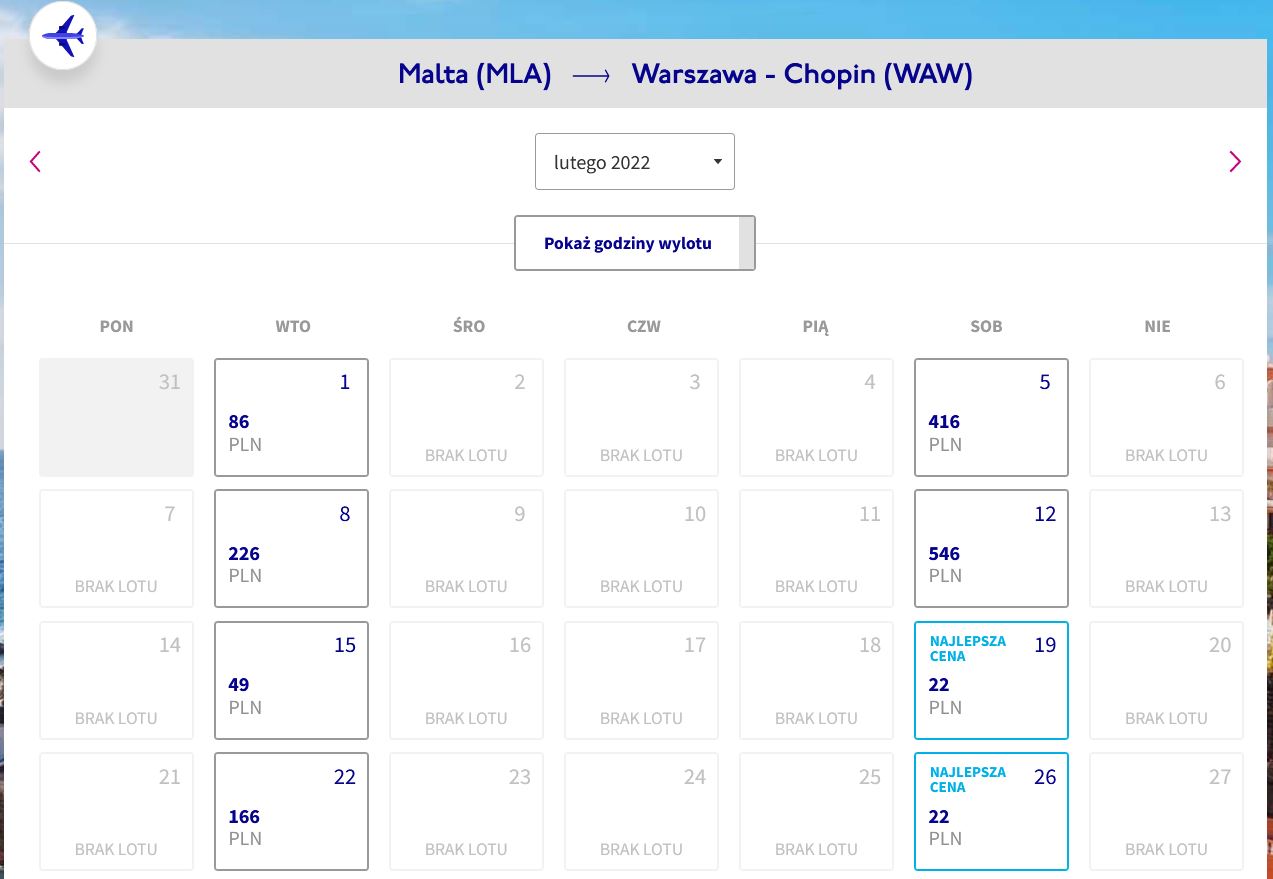Image resolution: width=1273 pixels, height=879 pixels.
Task: Open the lutego 2022 month dropdown
Action: [635, 162]
